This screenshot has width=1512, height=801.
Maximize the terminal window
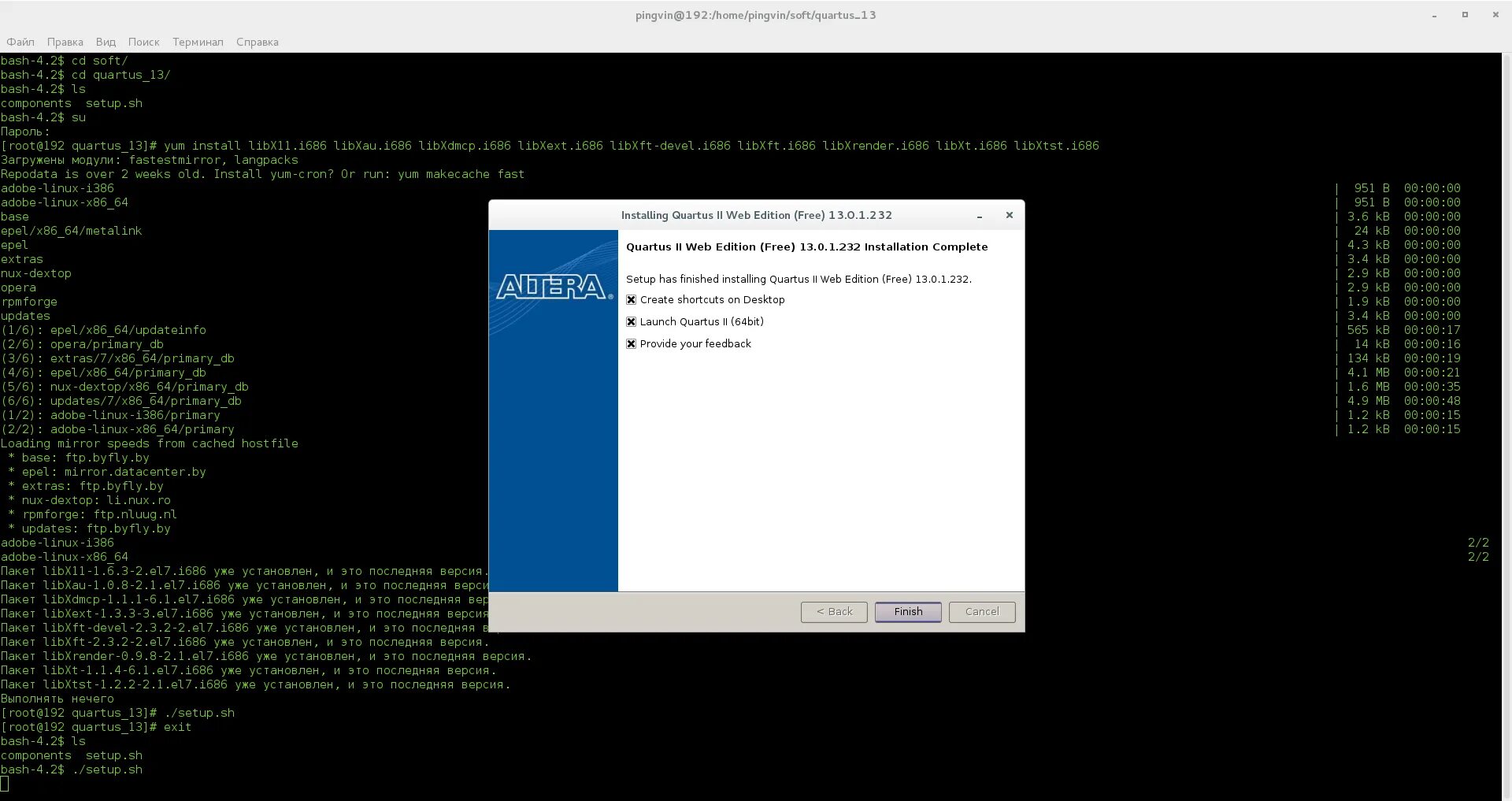coord(1465,15)
